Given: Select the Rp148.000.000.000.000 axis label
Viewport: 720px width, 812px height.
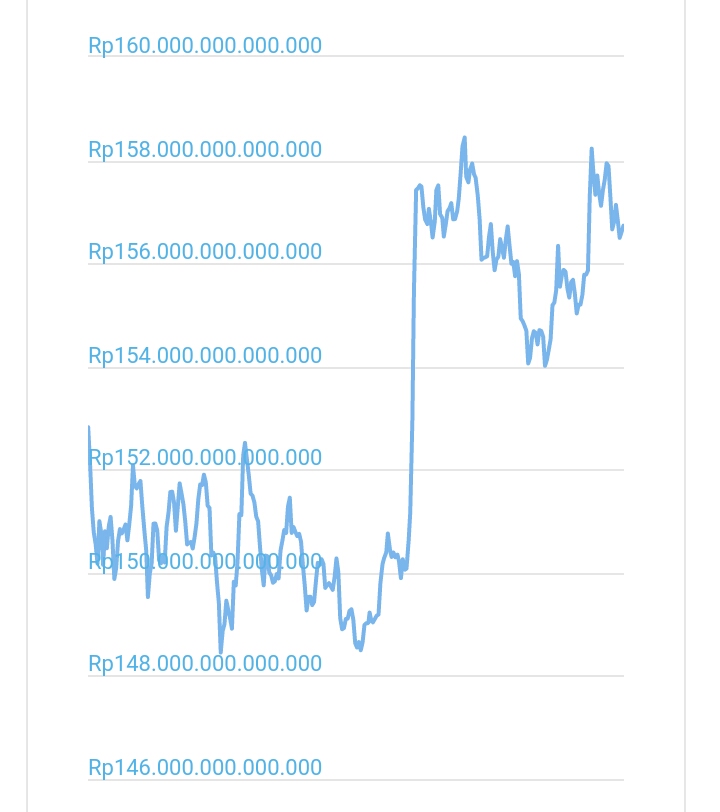Looking at the screenshot, I should click(x=205, y=664).
